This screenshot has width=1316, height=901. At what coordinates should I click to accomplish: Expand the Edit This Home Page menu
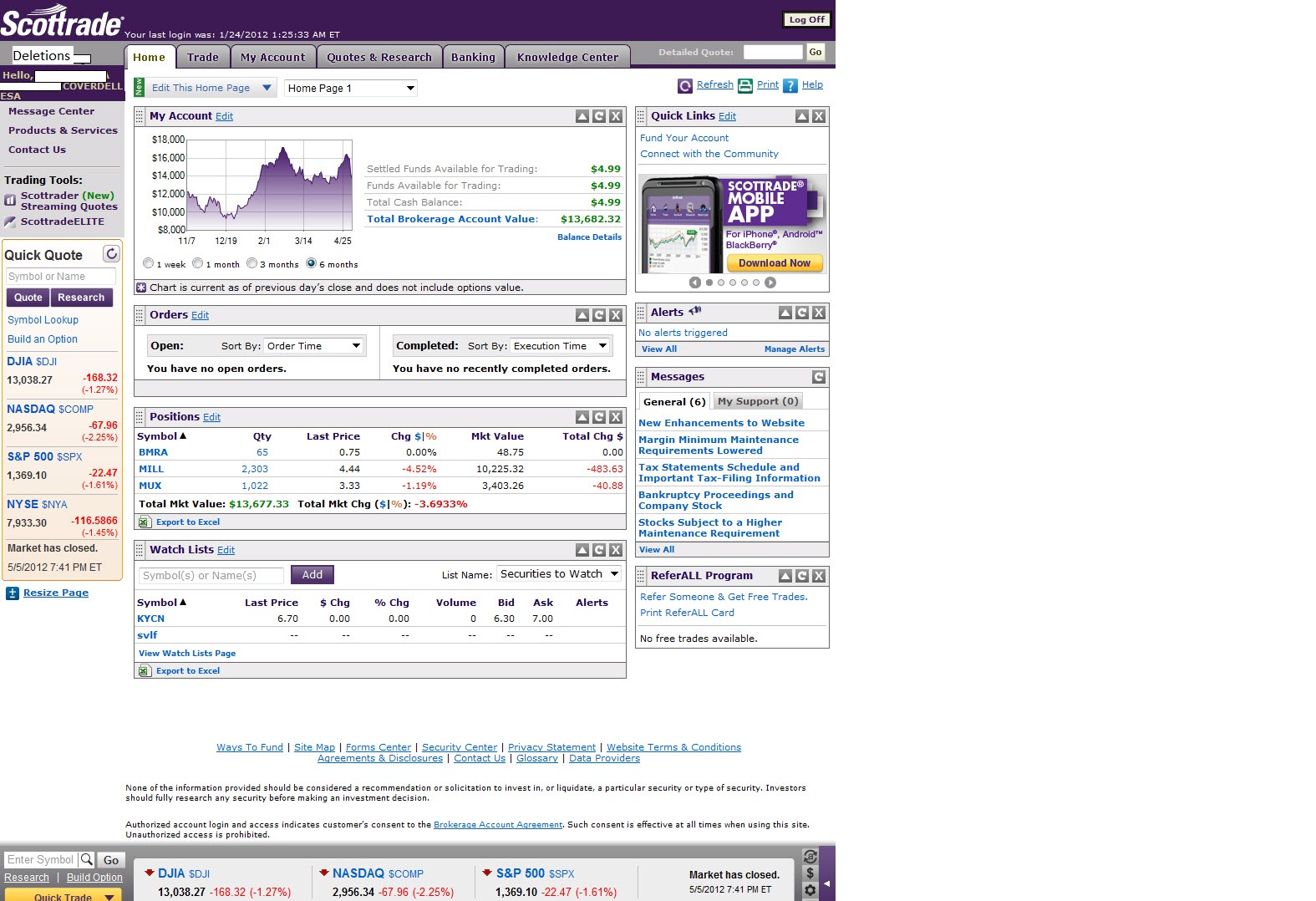tap(267, 88)
